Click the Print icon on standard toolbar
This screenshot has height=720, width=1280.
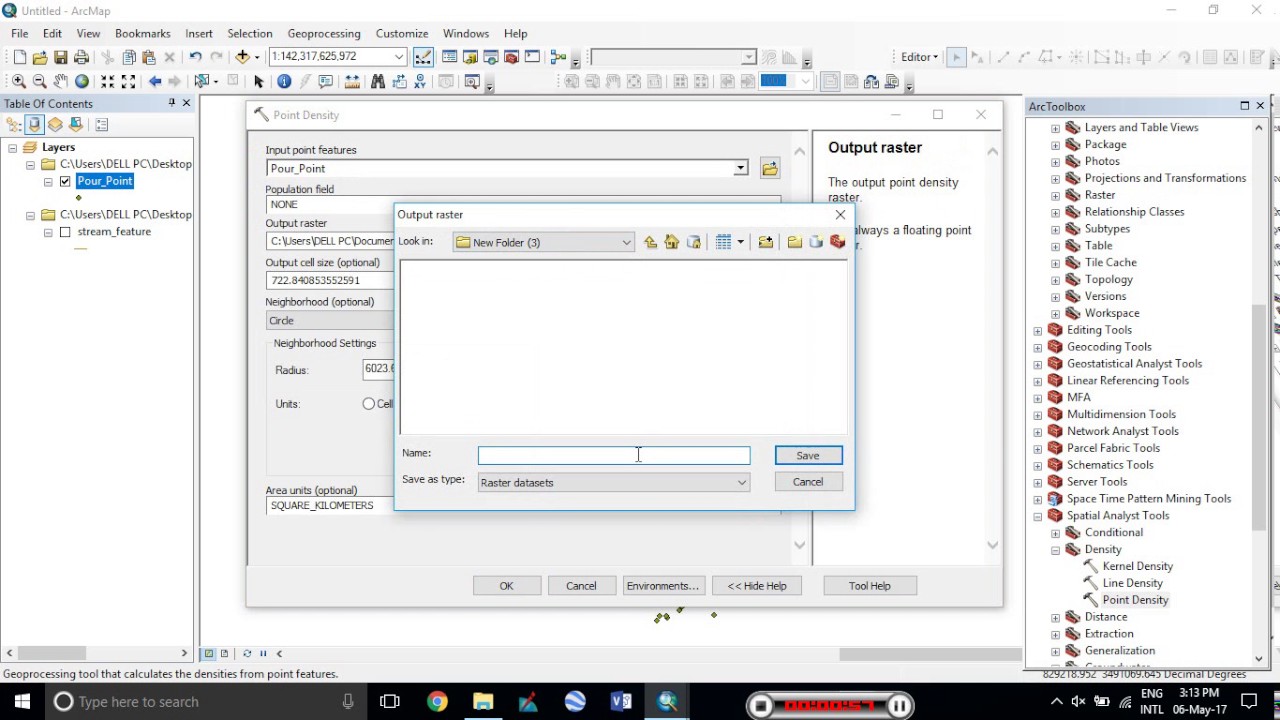coord(82,57)
